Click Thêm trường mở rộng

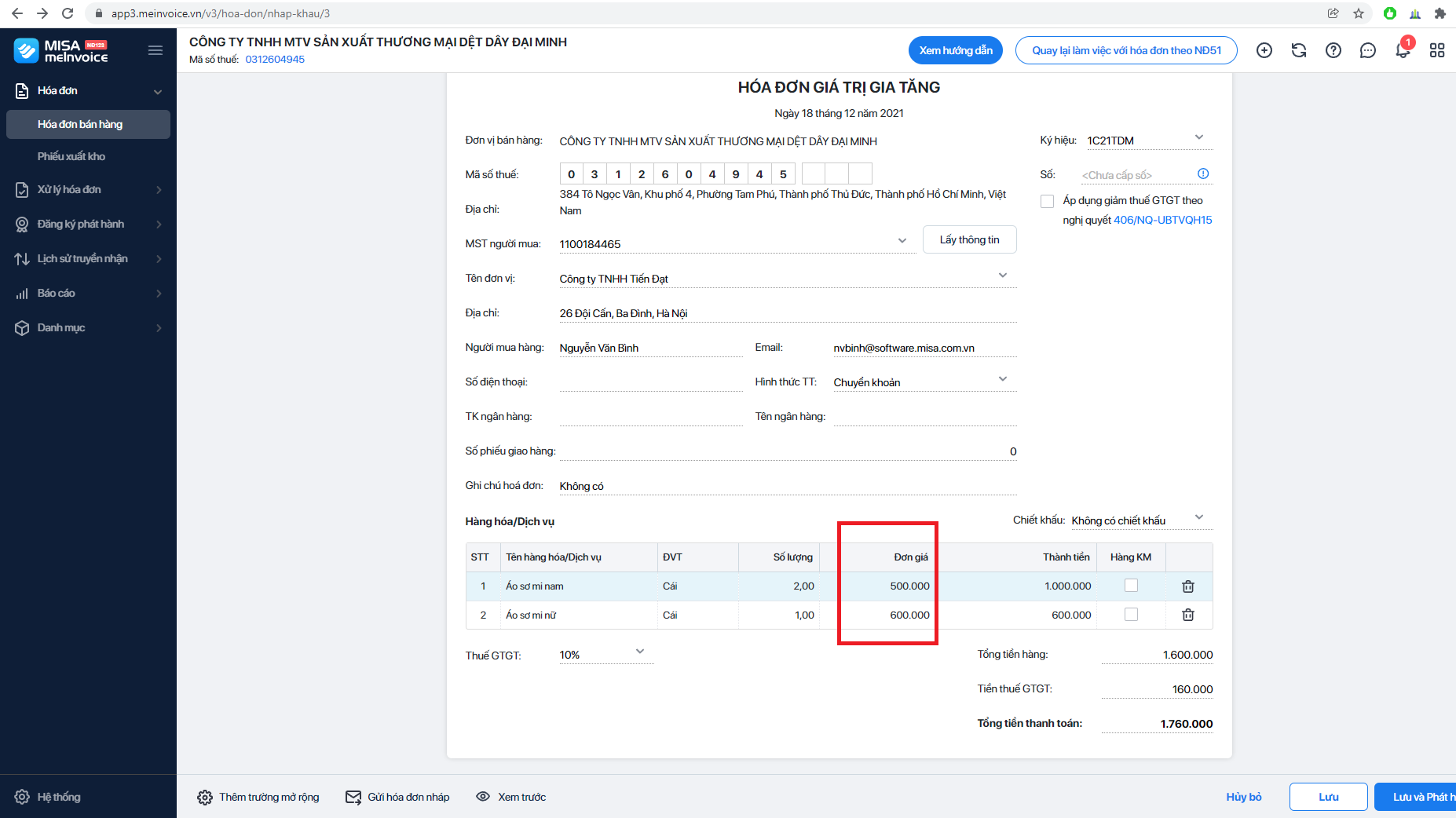click(258, 798)
